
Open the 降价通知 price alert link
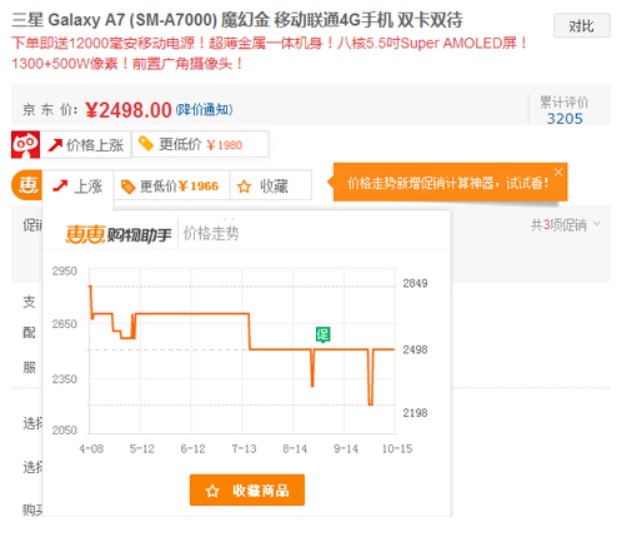click(204, 109)
